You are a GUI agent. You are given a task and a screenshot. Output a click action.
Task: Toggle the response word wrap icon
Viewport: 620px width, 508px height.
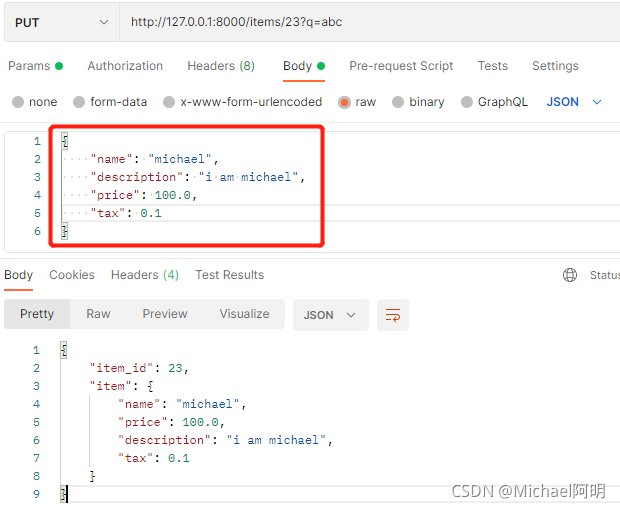[393, 315]
